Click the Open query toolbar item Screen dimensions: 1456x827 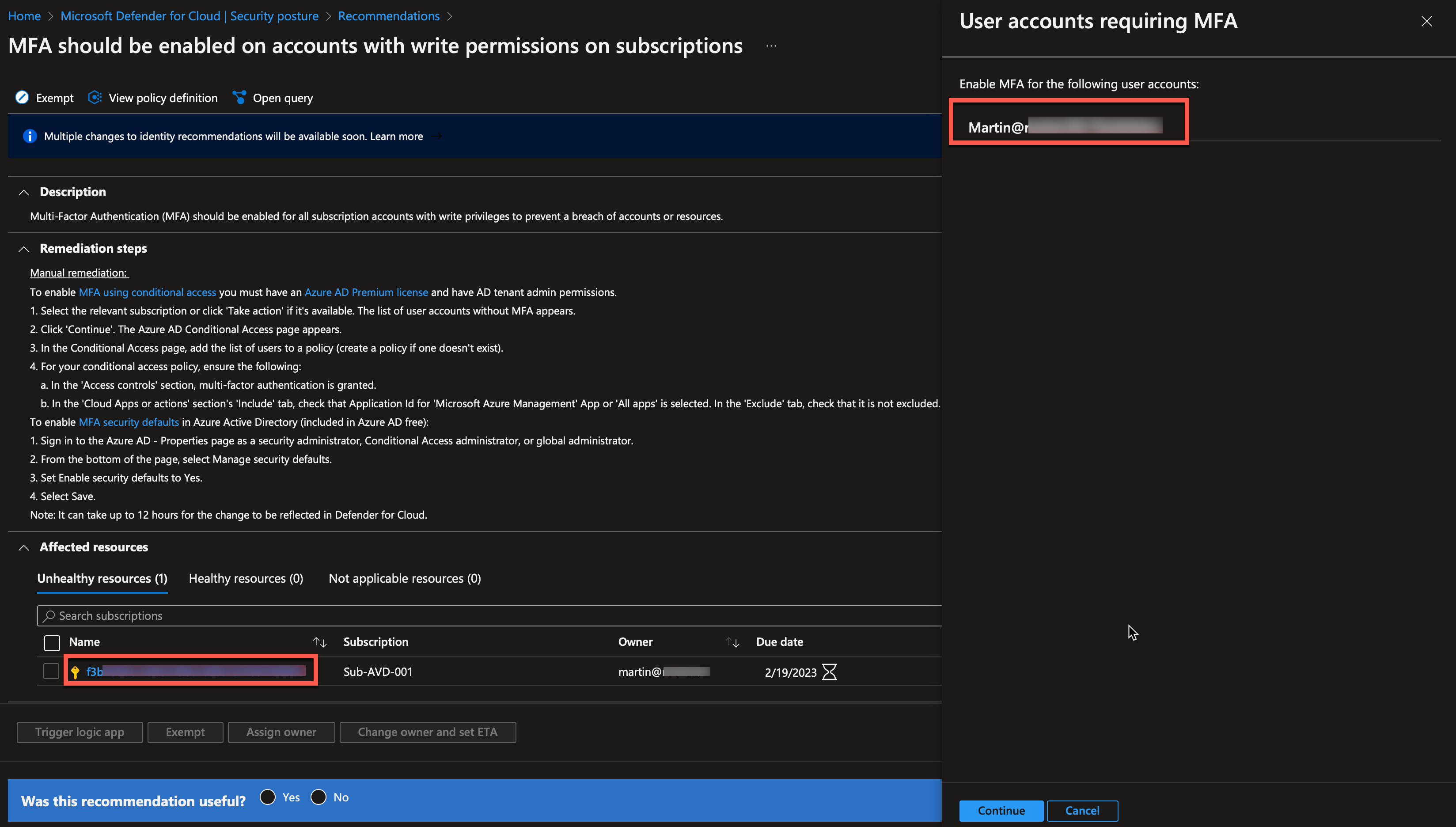[x=273, y=98]
